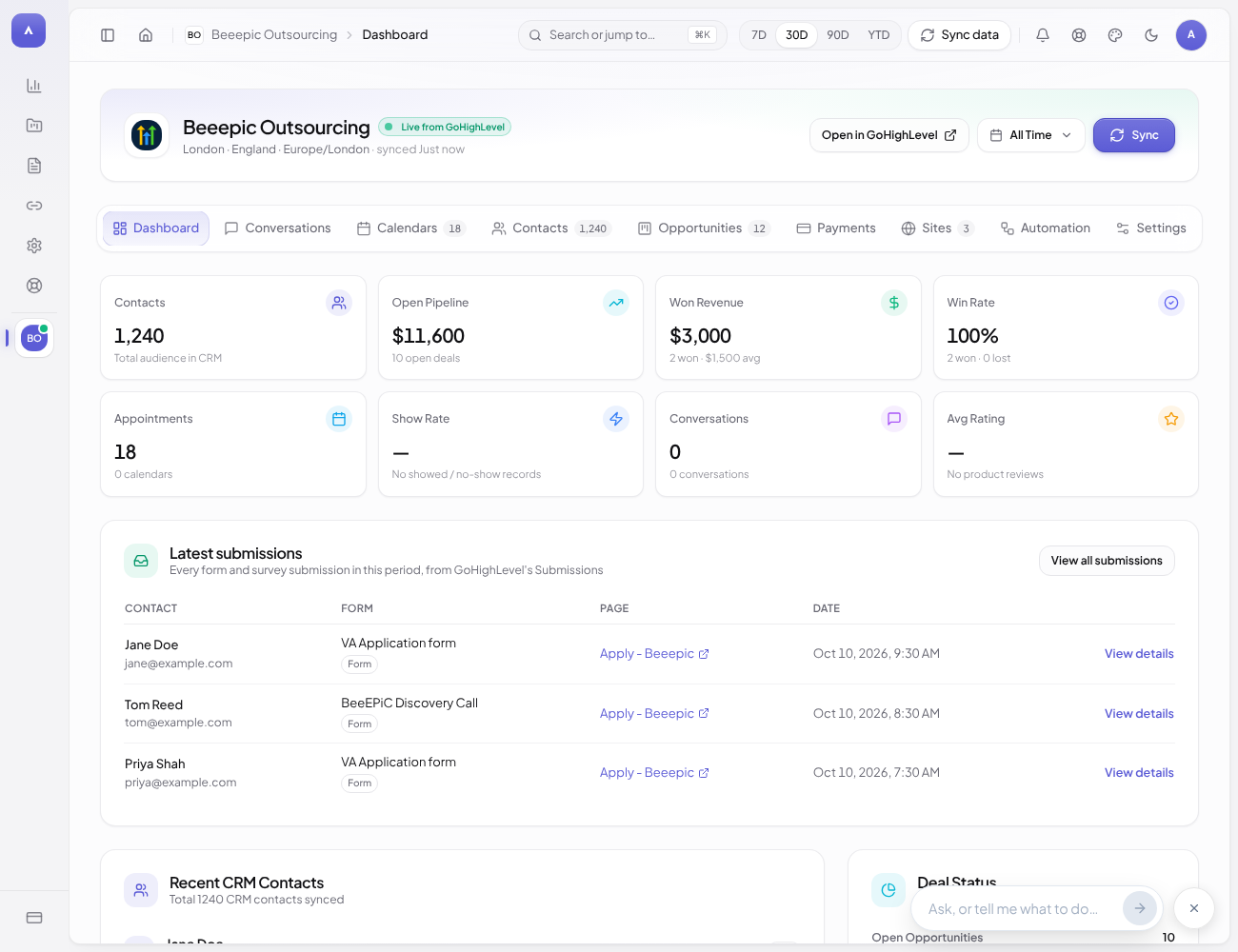
Task: Switch to the Payments tab
Action: click(836, 228)
